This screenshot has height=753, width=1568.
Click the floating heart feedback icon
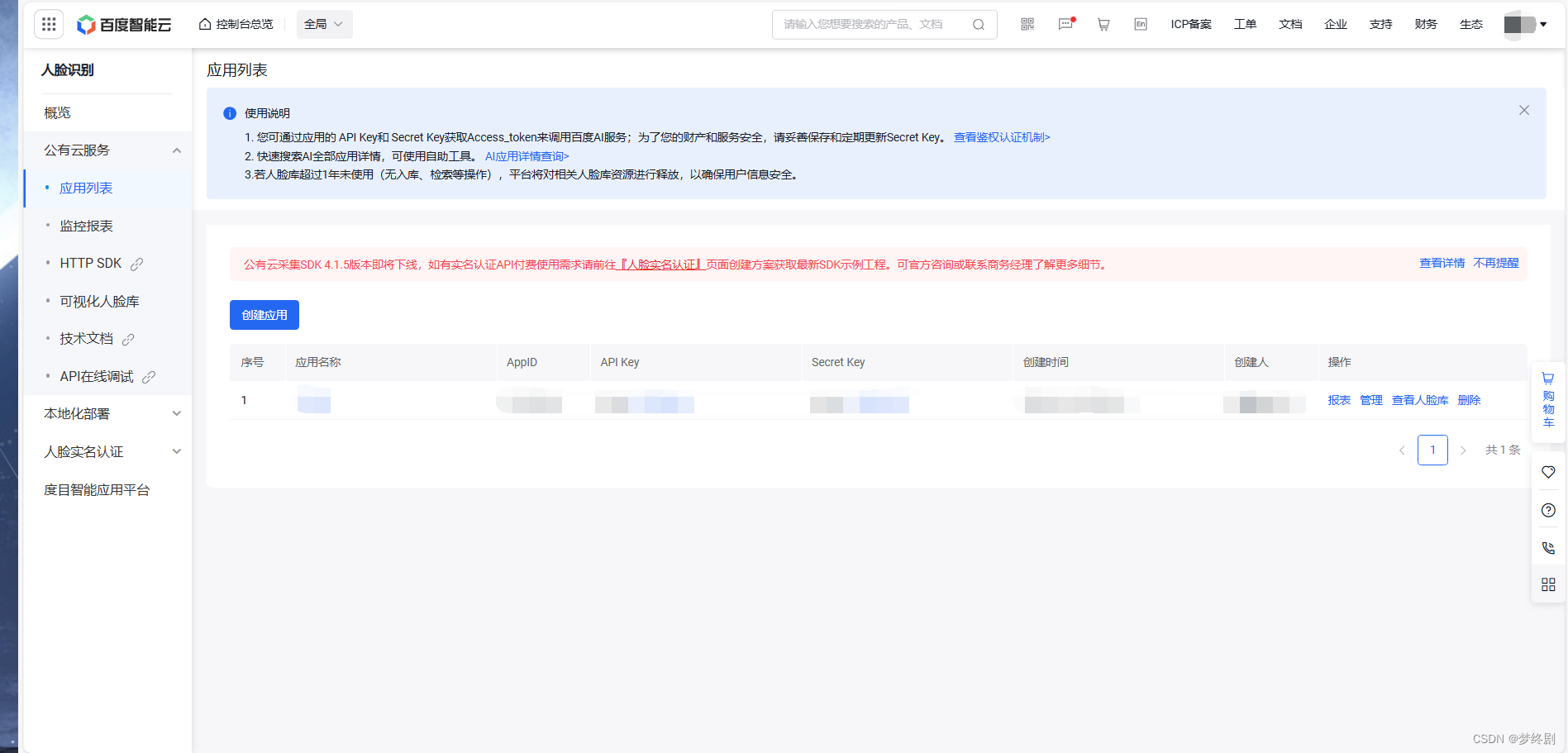1548,472
